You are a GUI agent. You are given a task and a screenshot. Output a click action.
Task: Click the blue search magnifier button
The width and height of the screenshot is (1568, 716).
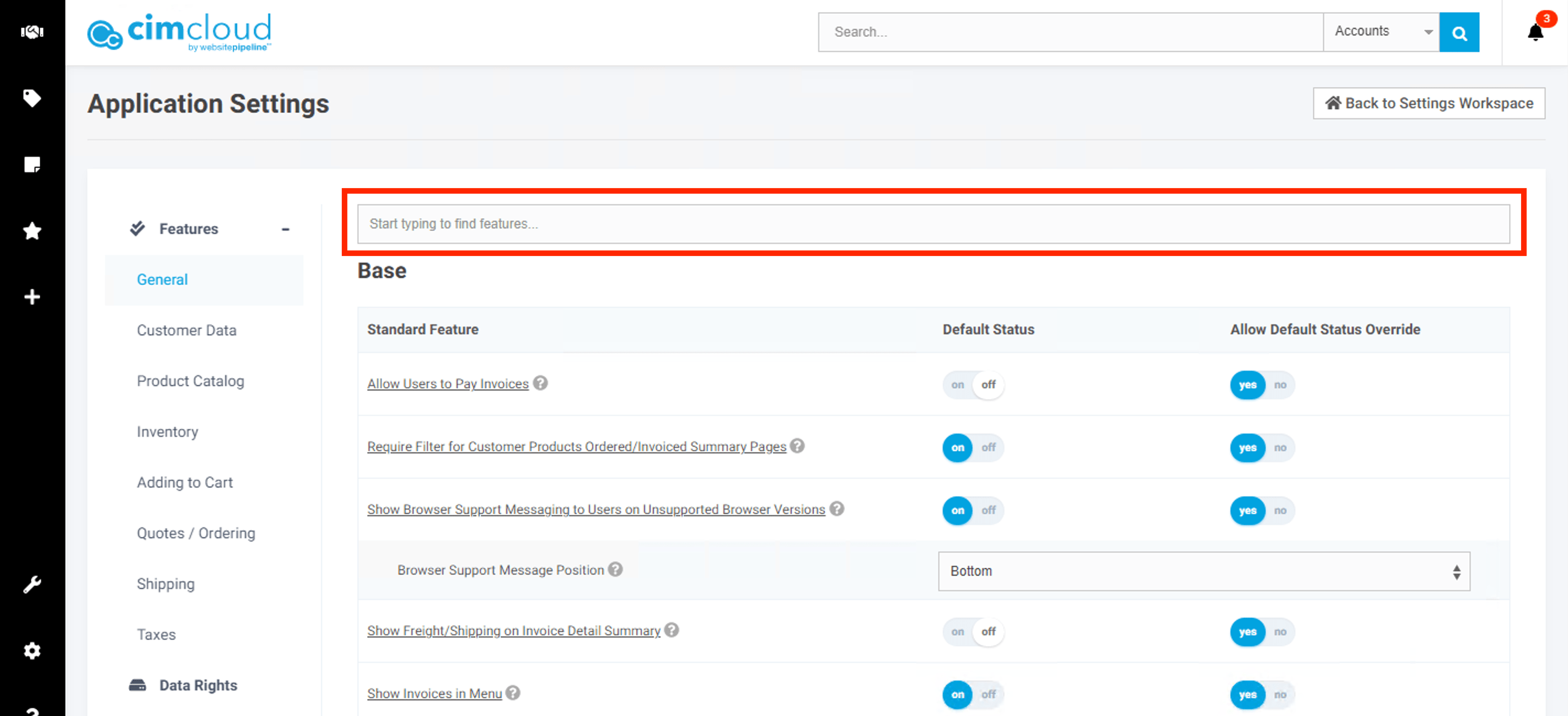1458,32
